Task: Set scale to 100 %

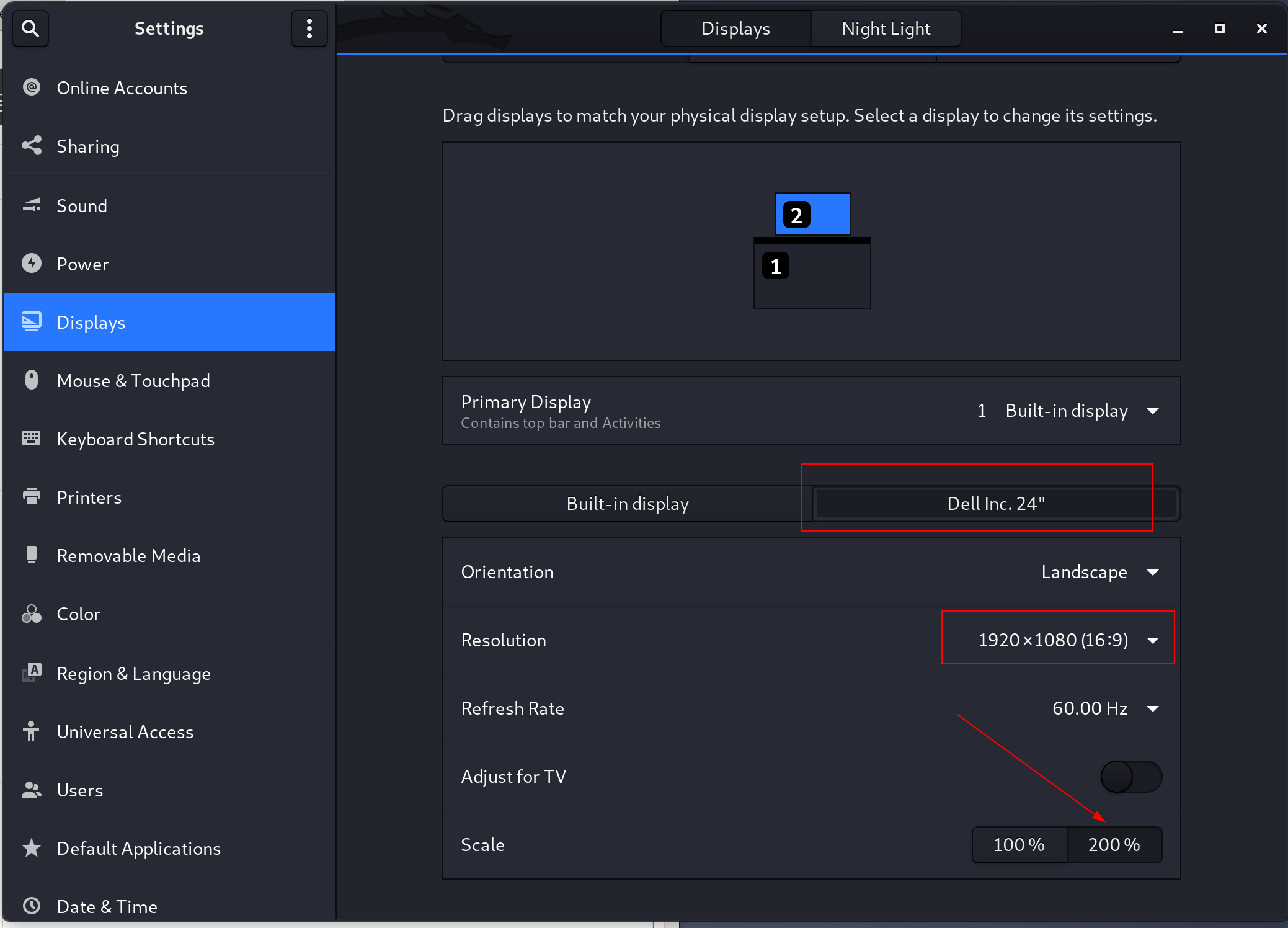Action: pyautogui.click(x=1019, y=845)
